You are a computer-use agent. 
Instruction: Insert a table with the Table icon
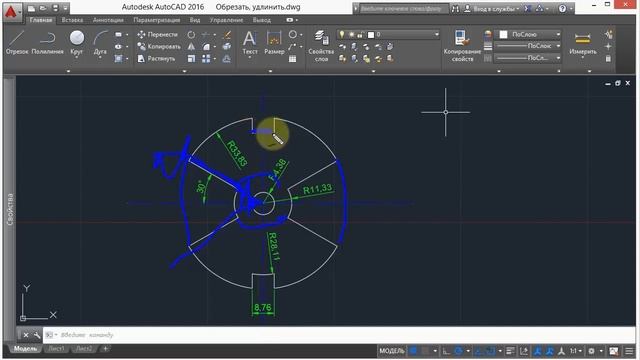[292, 59]
